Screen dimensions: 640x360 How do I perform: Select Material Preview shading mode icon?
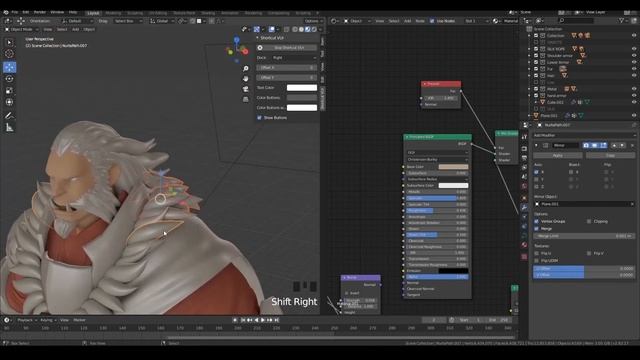[307, 29]
